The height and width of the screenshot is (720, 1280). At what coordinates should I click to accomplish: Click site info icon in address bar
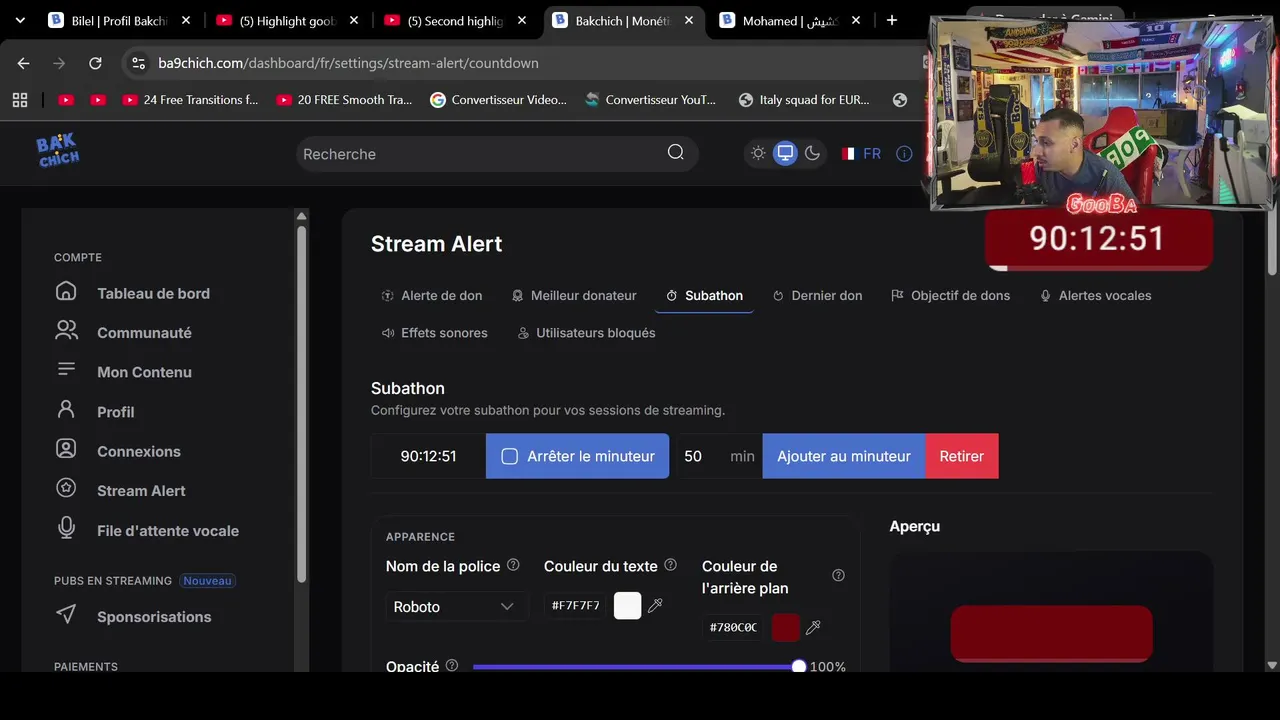point(139,63)
